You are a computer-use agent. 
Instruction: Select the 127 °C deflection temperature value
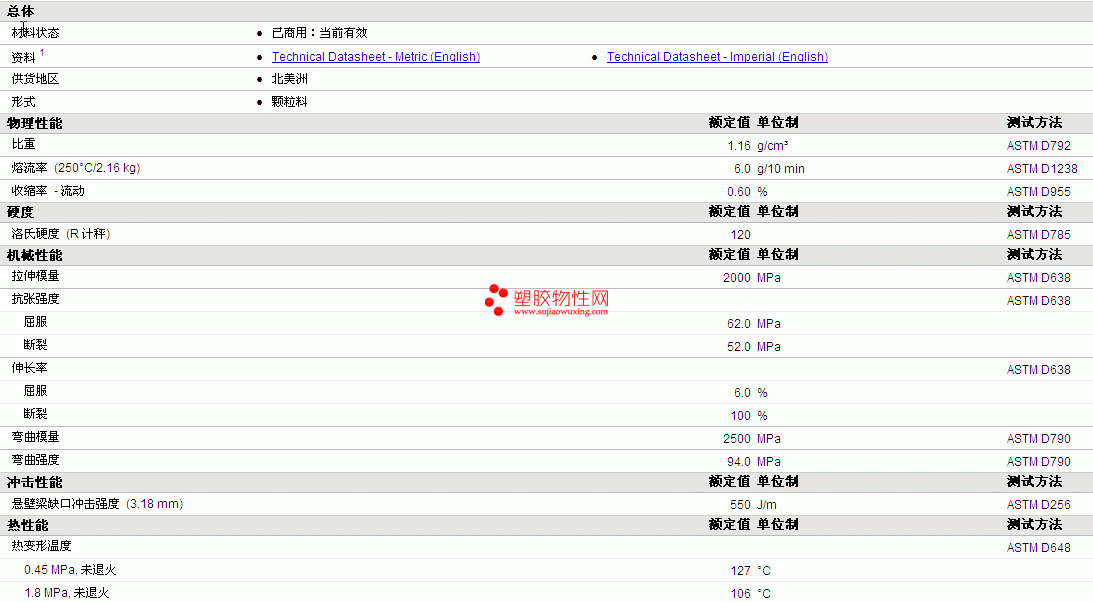(751, 571)
